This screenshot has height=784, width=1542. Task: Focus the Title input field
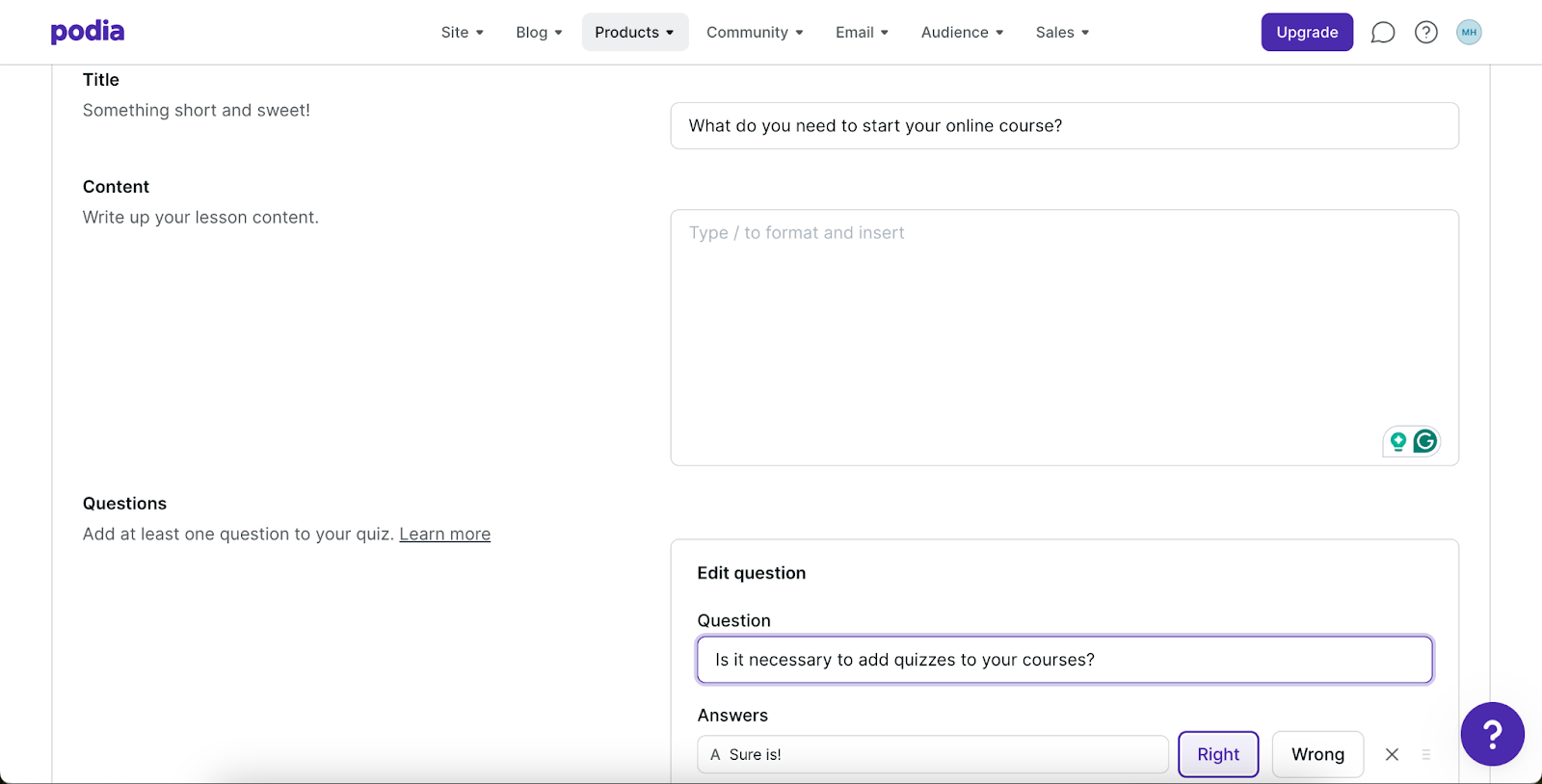(1064, 126)
